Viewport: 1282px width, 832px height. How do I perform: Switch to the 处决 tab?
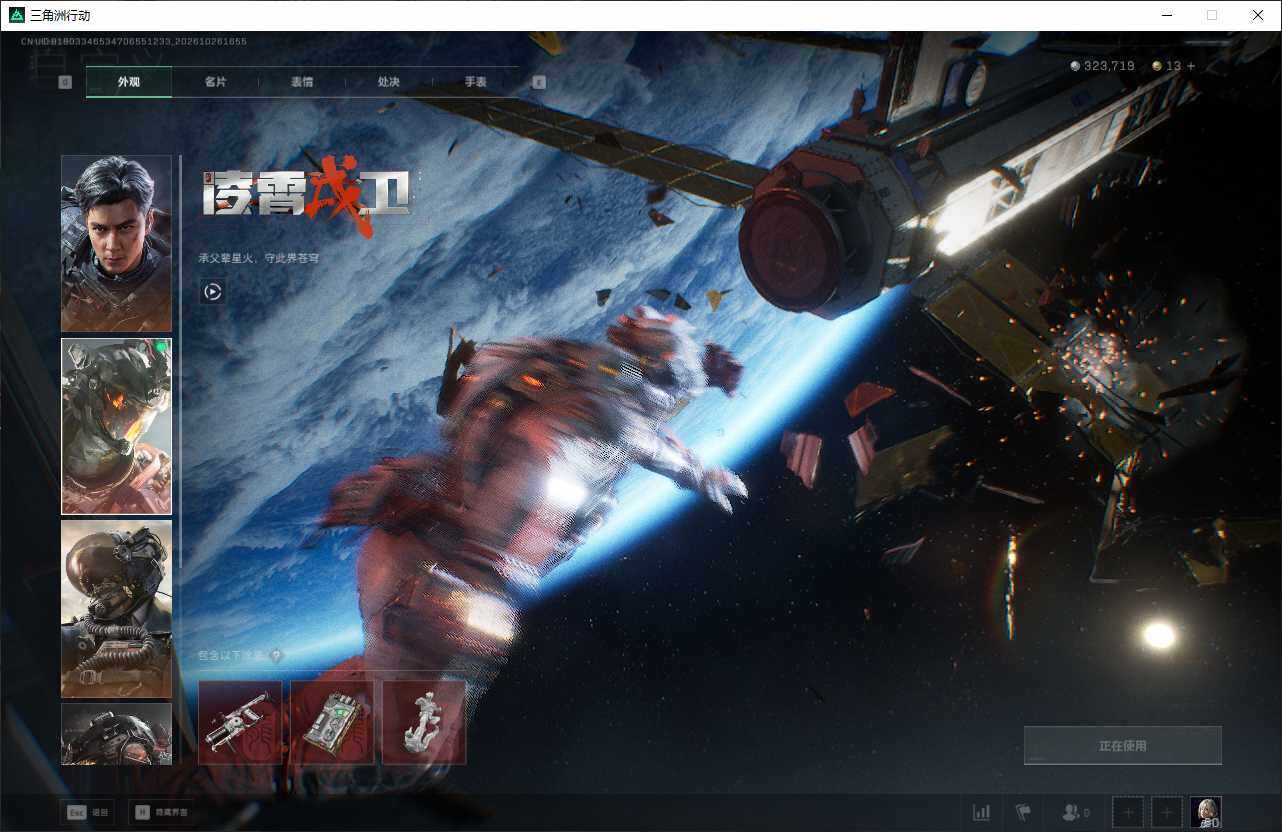[389, 82]
